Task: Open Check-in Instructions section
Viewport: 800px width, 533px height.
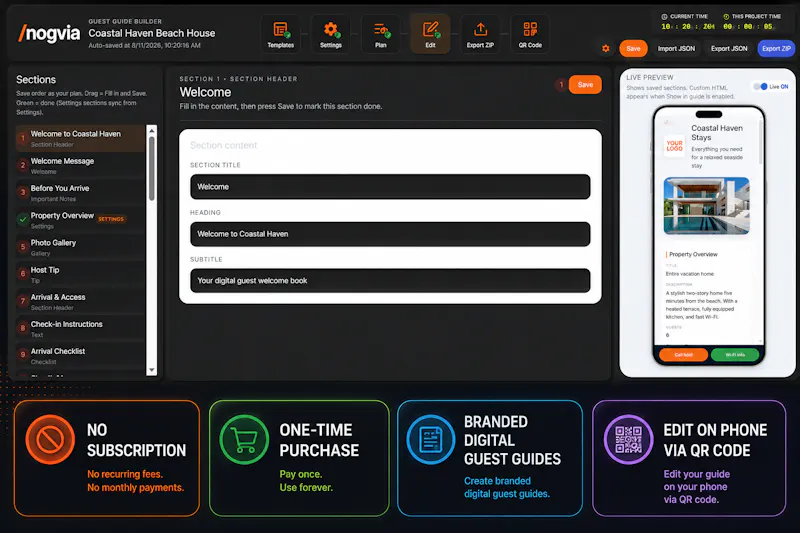Action: tap(81, 329)
